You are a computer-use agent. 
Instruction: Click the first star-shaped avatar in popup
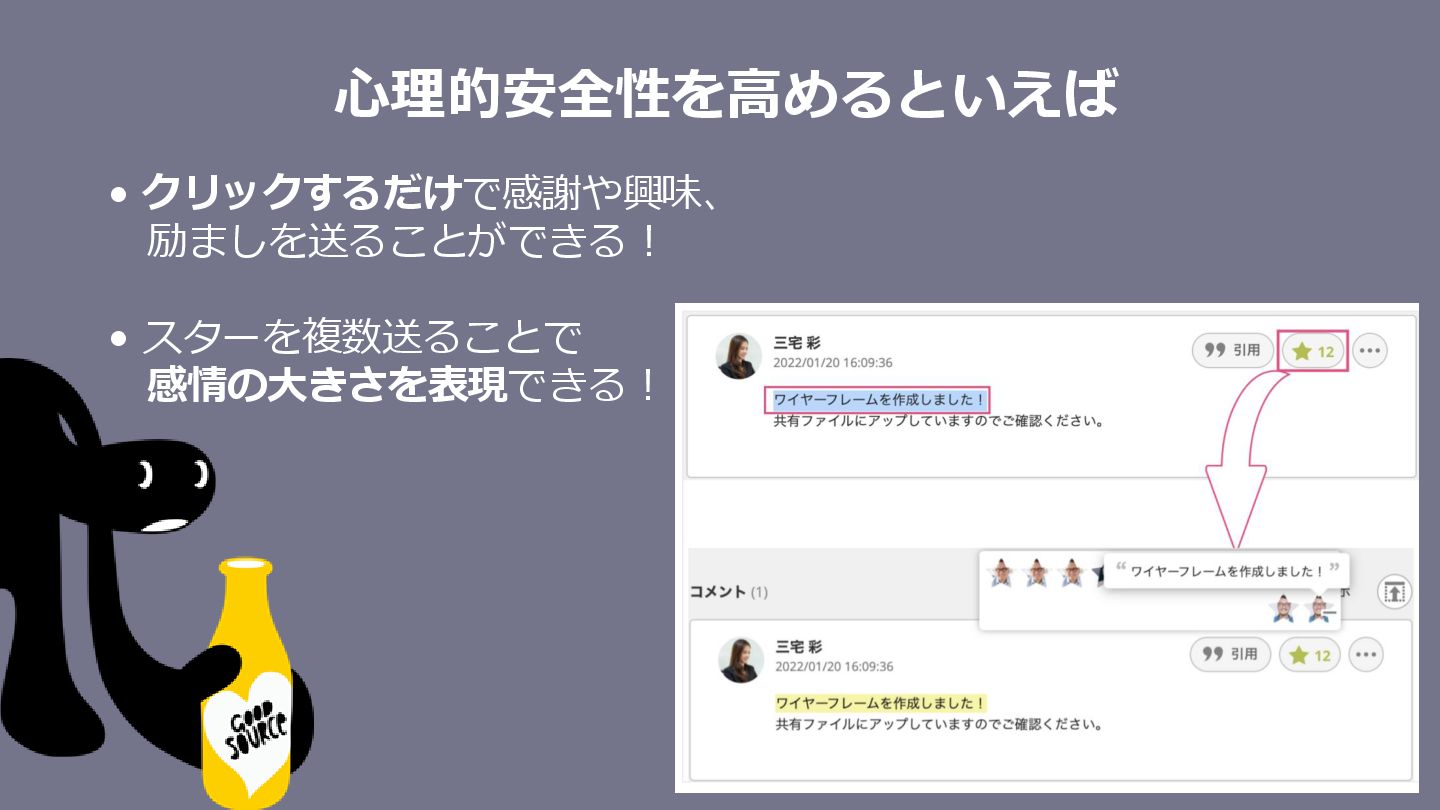point(1001,573)
